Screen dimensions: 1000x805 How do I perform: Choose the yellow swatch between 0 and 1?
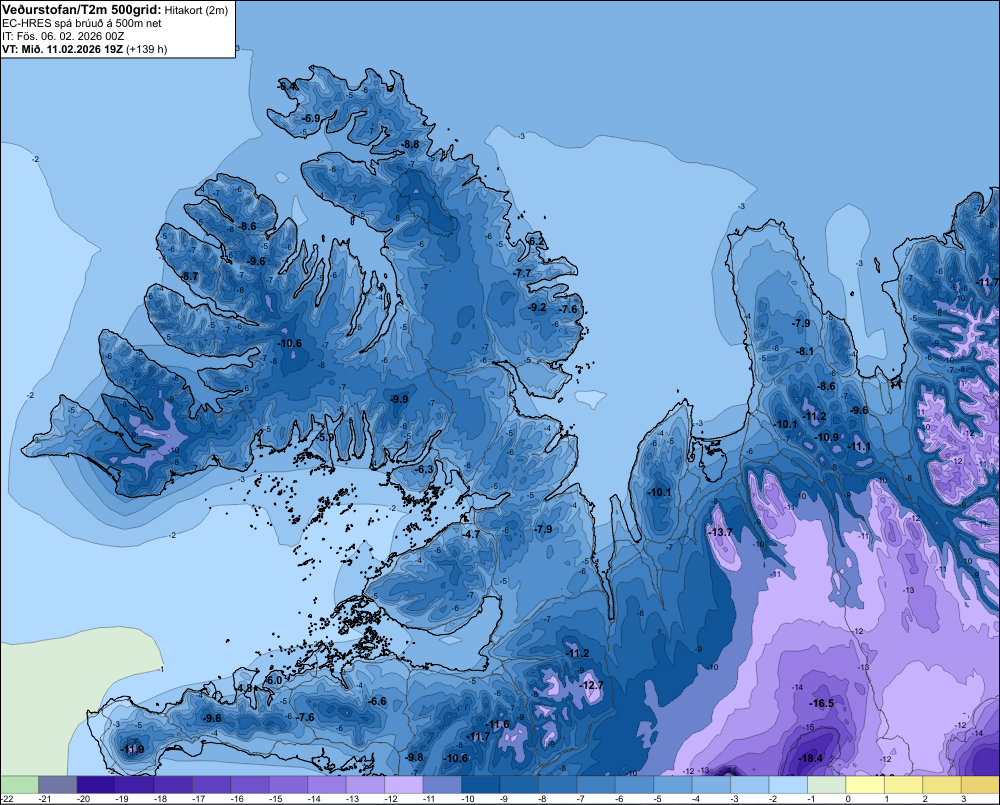click(865, 784)
